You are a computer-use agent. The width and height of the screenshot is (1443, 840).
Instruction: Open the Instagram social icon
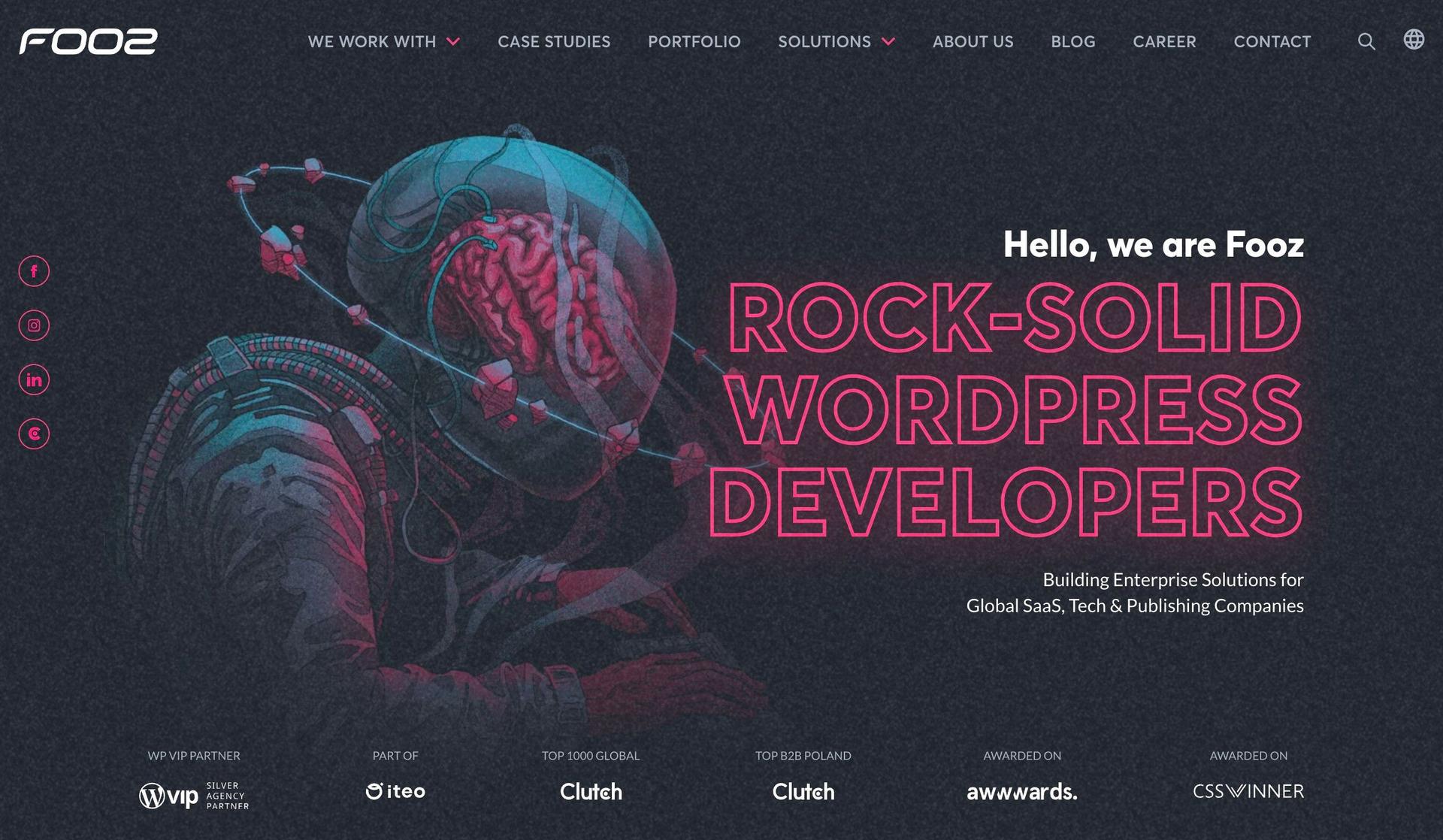point(34,325)
